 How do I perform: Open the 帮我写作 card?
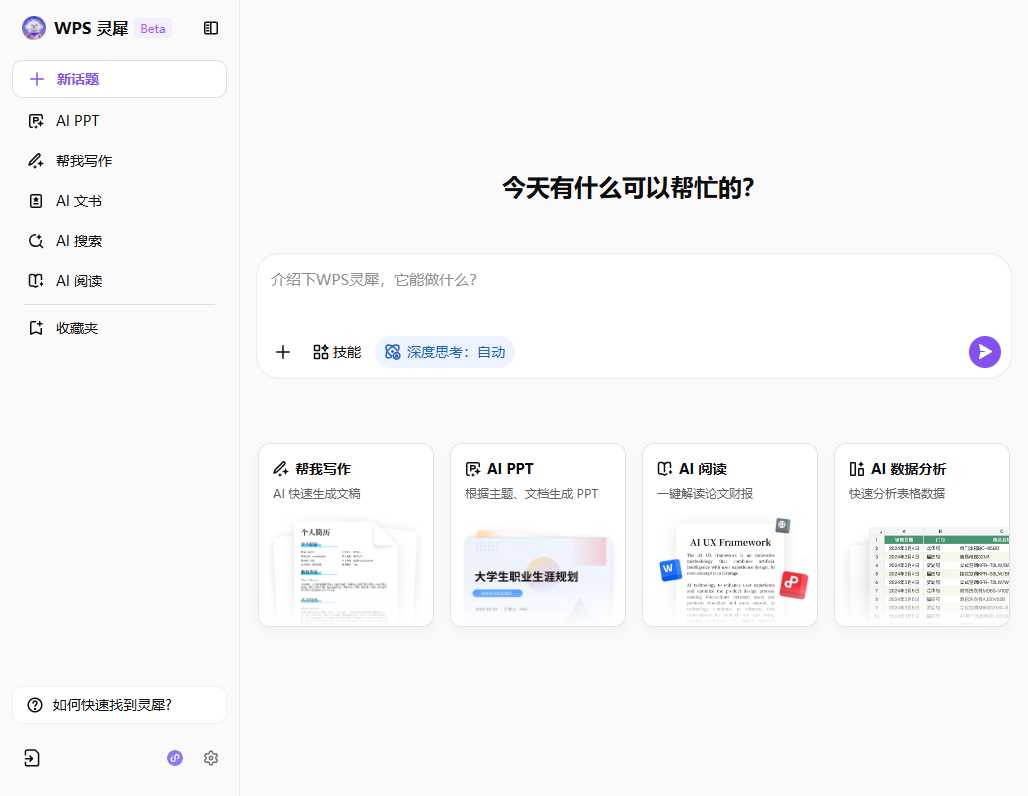[x=346, y=534]
